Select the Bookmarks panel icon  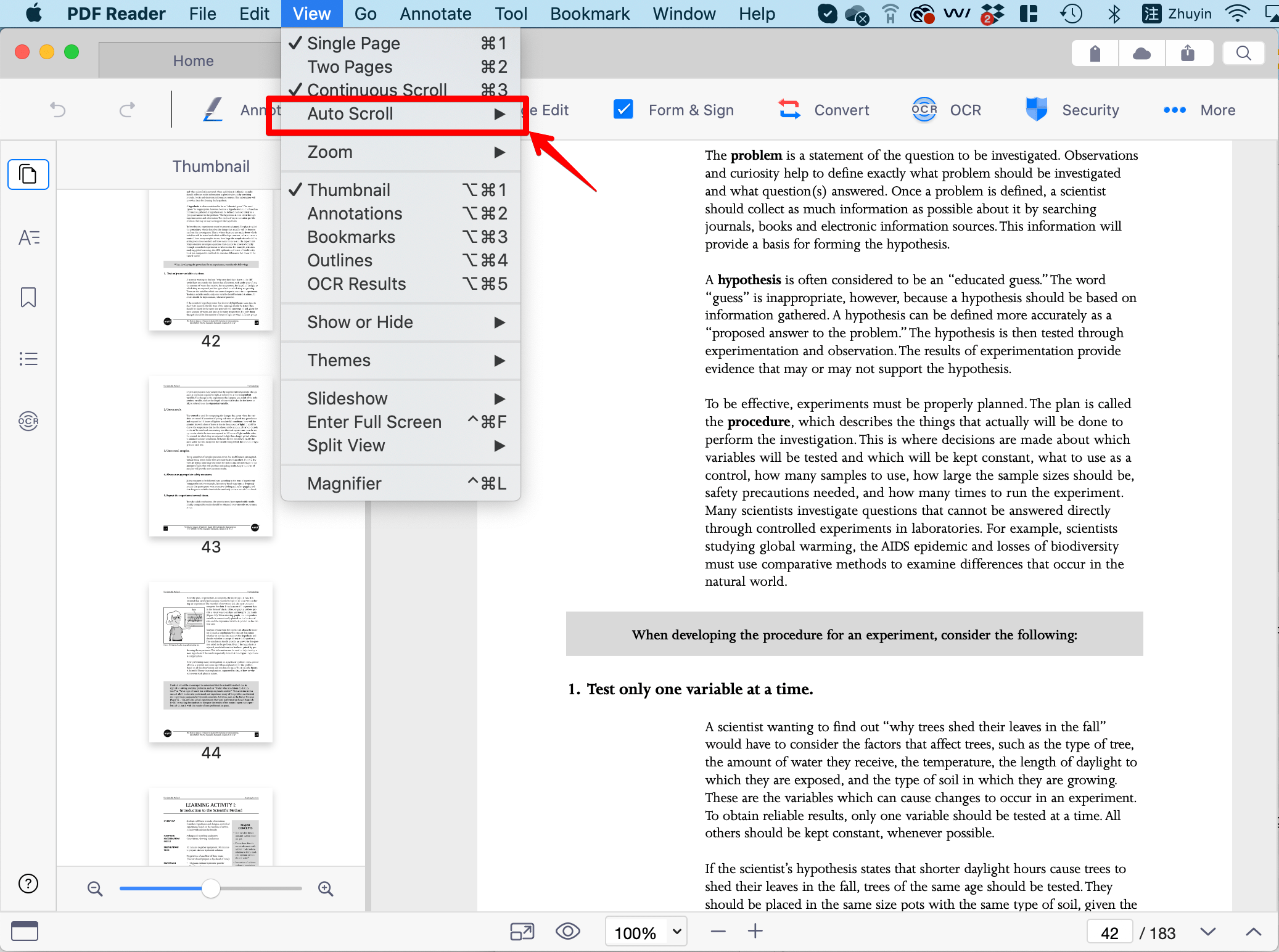click(28, 297)
